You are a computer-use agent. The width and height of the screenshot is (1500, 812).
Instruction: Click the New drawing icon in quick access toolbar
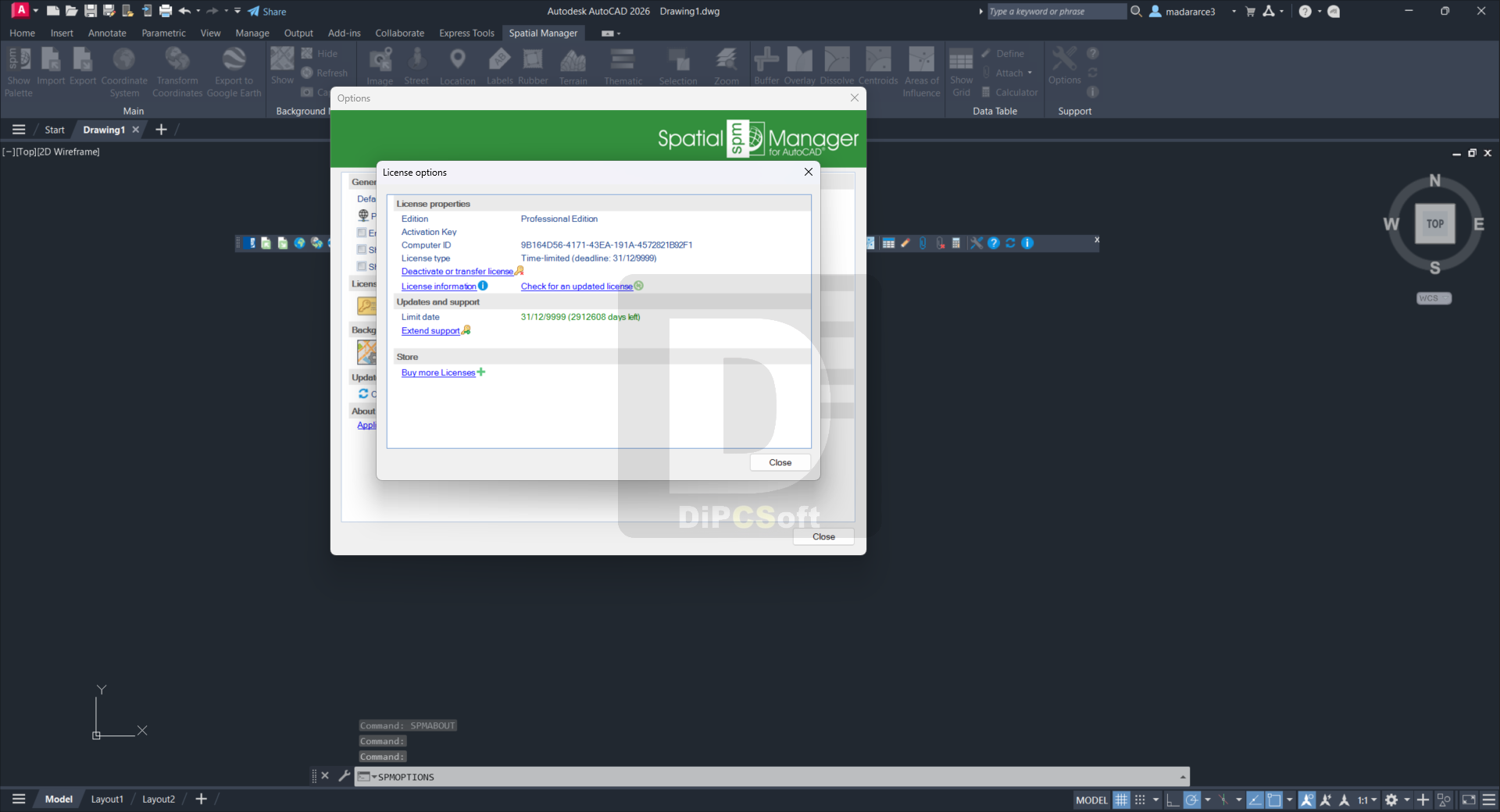(53, 11)
